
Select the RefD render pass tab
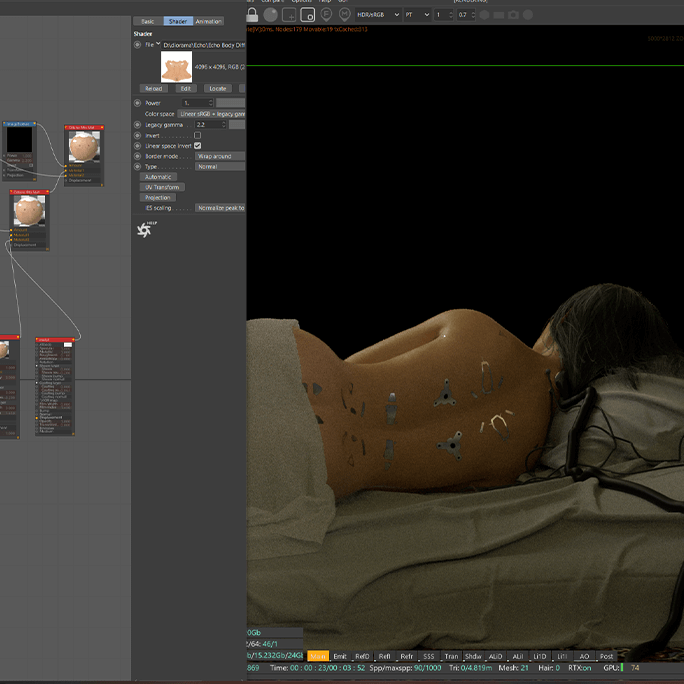pos(362,656)
